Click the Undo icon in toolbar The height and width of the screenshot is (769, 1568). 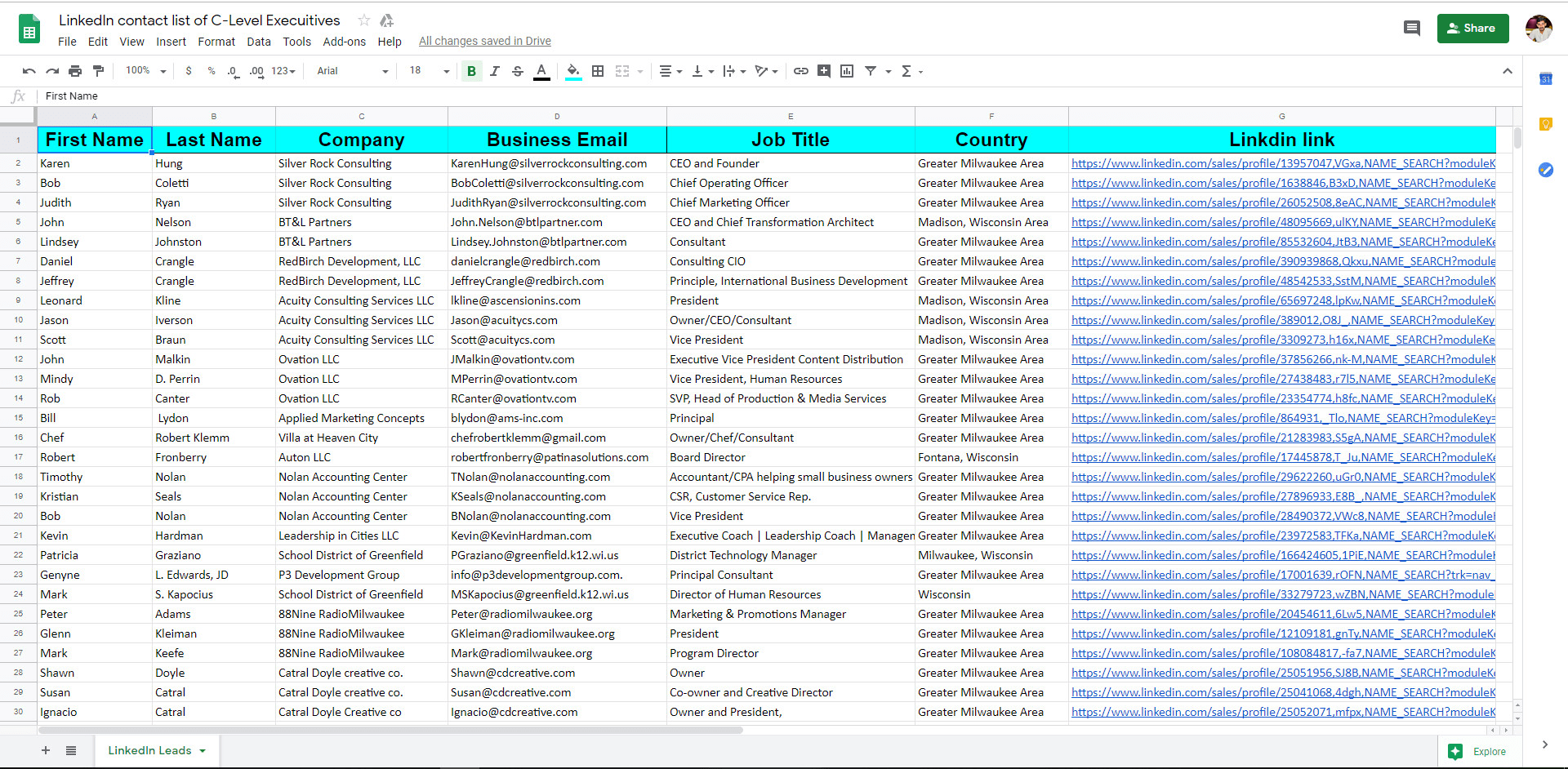pyautogui.click(x=29, y=72)
